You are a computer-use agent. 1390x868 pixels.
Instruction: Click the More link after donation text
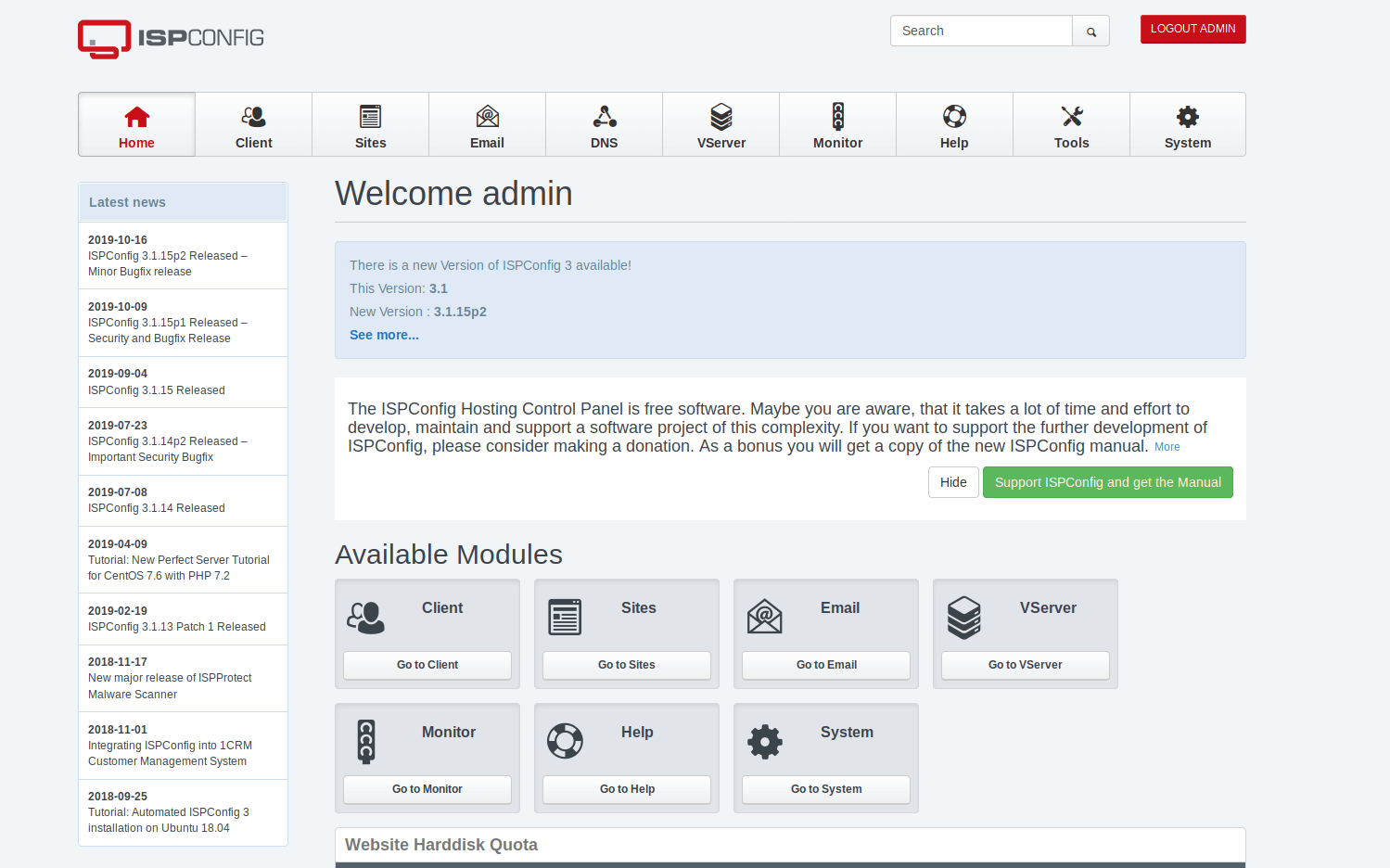[1167, 447]
